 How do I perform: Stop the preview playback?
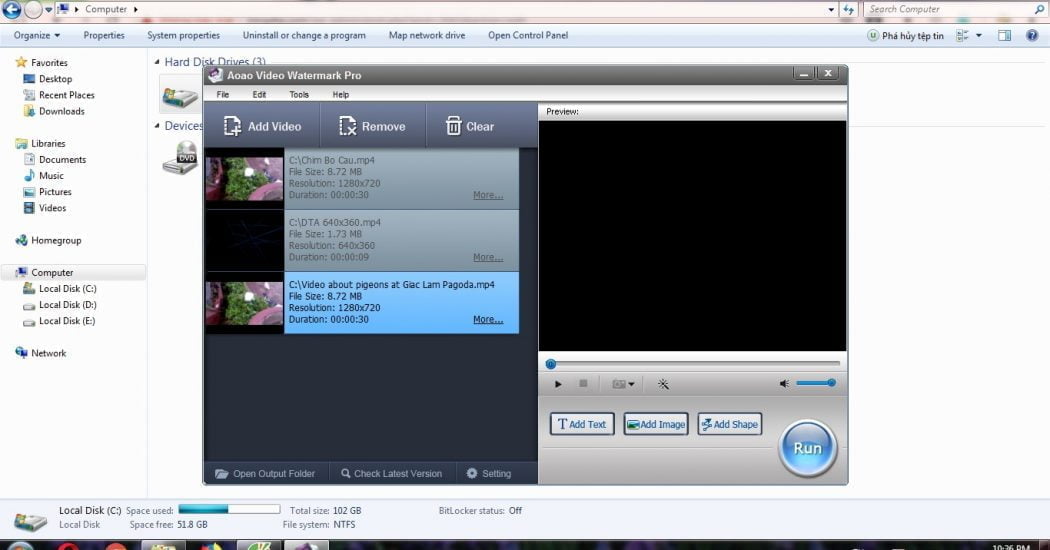[x=583, y=383]
